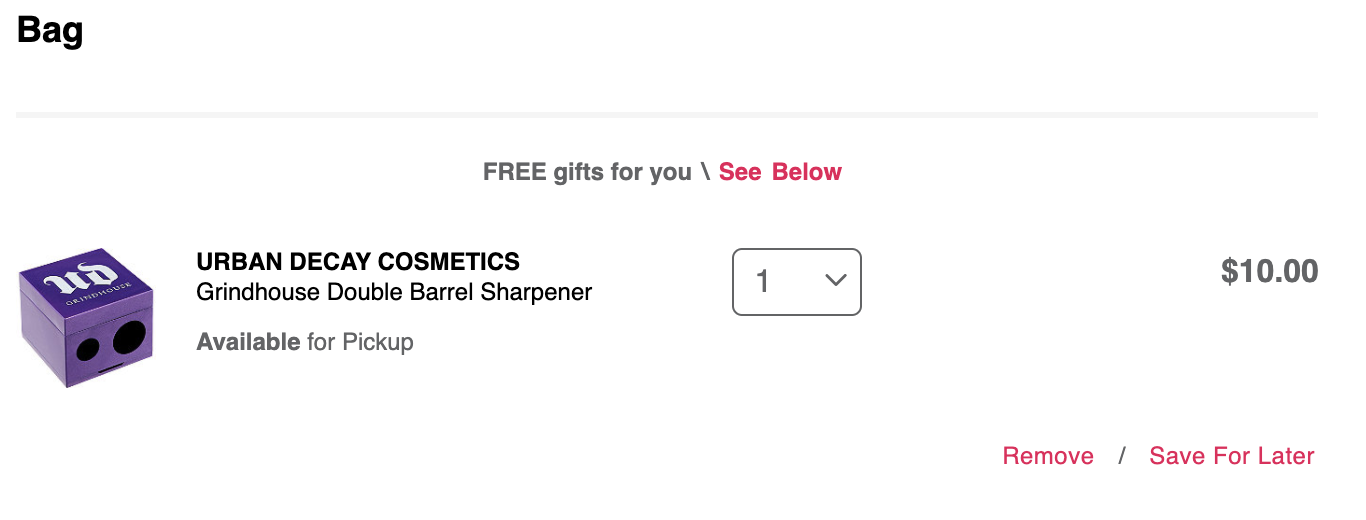The width and height of the screenshot is (1366, 520).
Task: Click the Available for Pickup status text
Action: [305, 342]
